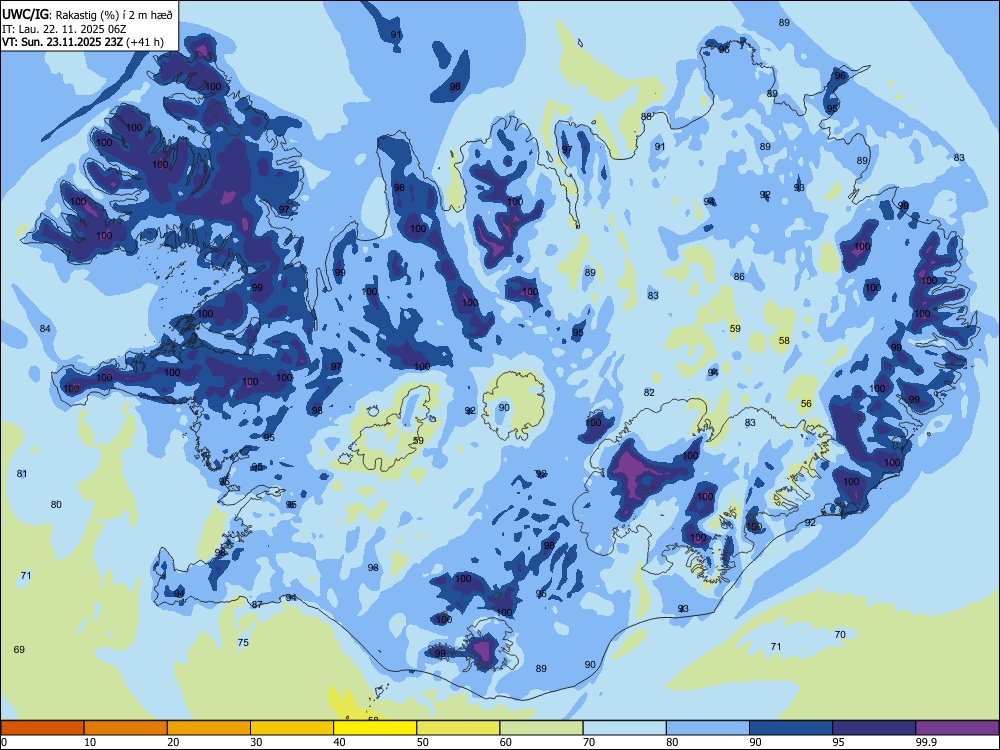
Task: Click the dark orange 0–10 legend swatch
Action: [x=42, y=728]
